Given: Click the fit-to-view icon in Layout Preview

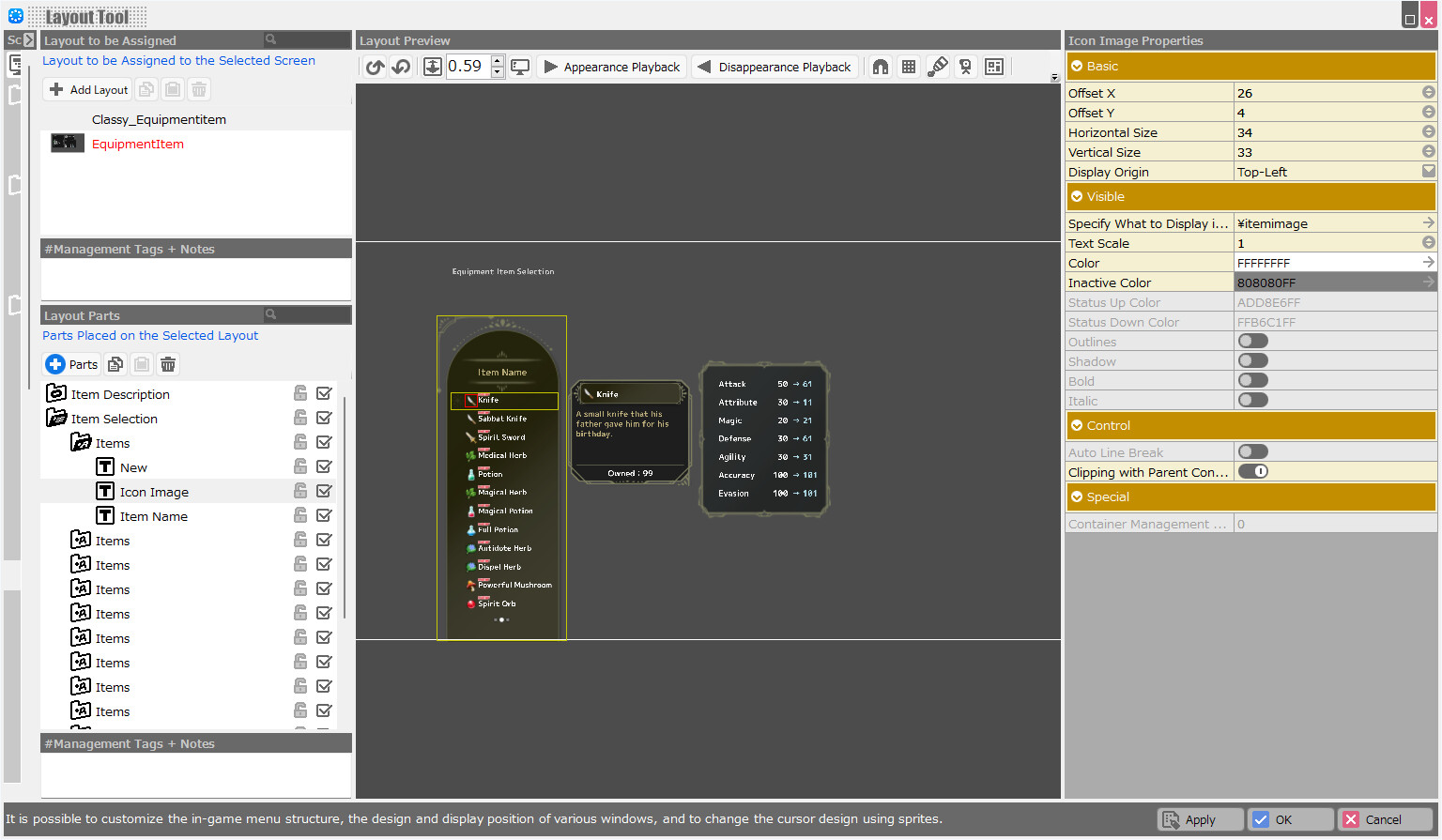Looking at the screenshot, I should coord(433,67).
